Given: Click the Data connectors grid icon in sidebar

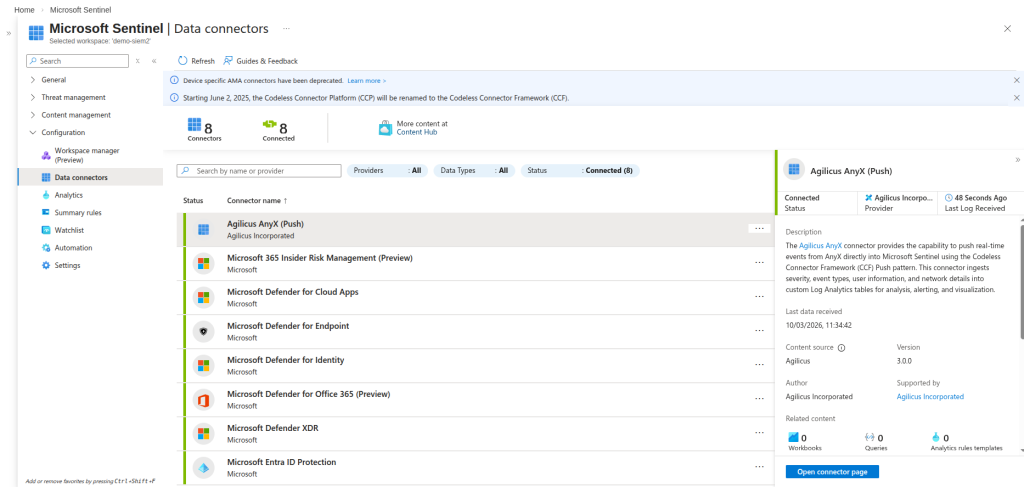Looking at the screenshot, I should point(46,178).
